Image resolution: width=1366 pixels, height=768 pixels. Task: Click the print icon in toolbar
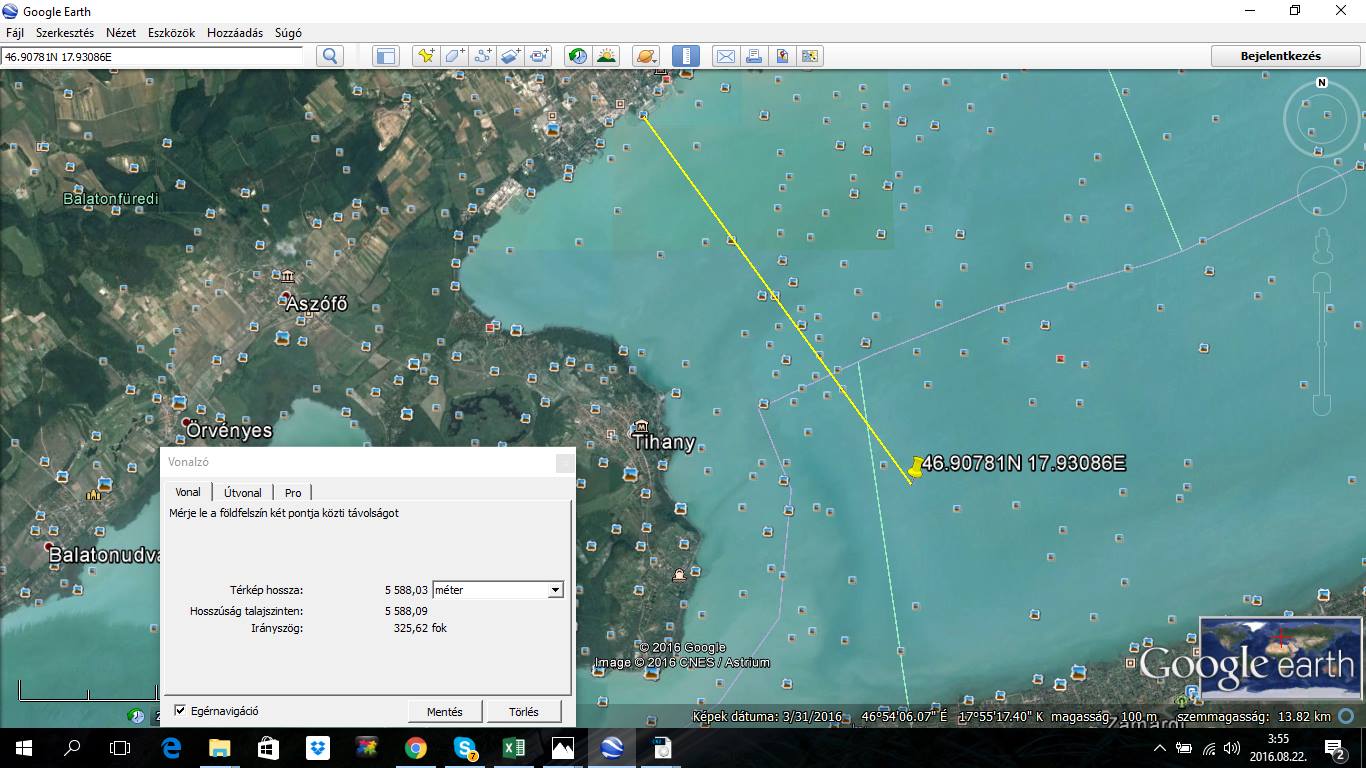pyautogui.click(x=754, y=56)
